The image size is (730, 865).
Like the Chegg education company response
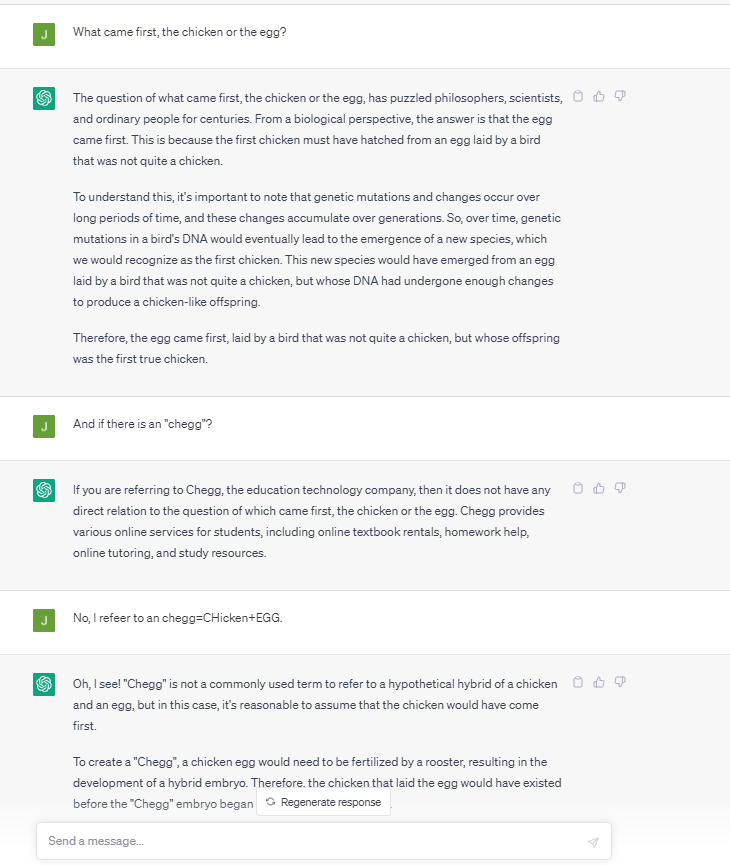pos(599,488)
